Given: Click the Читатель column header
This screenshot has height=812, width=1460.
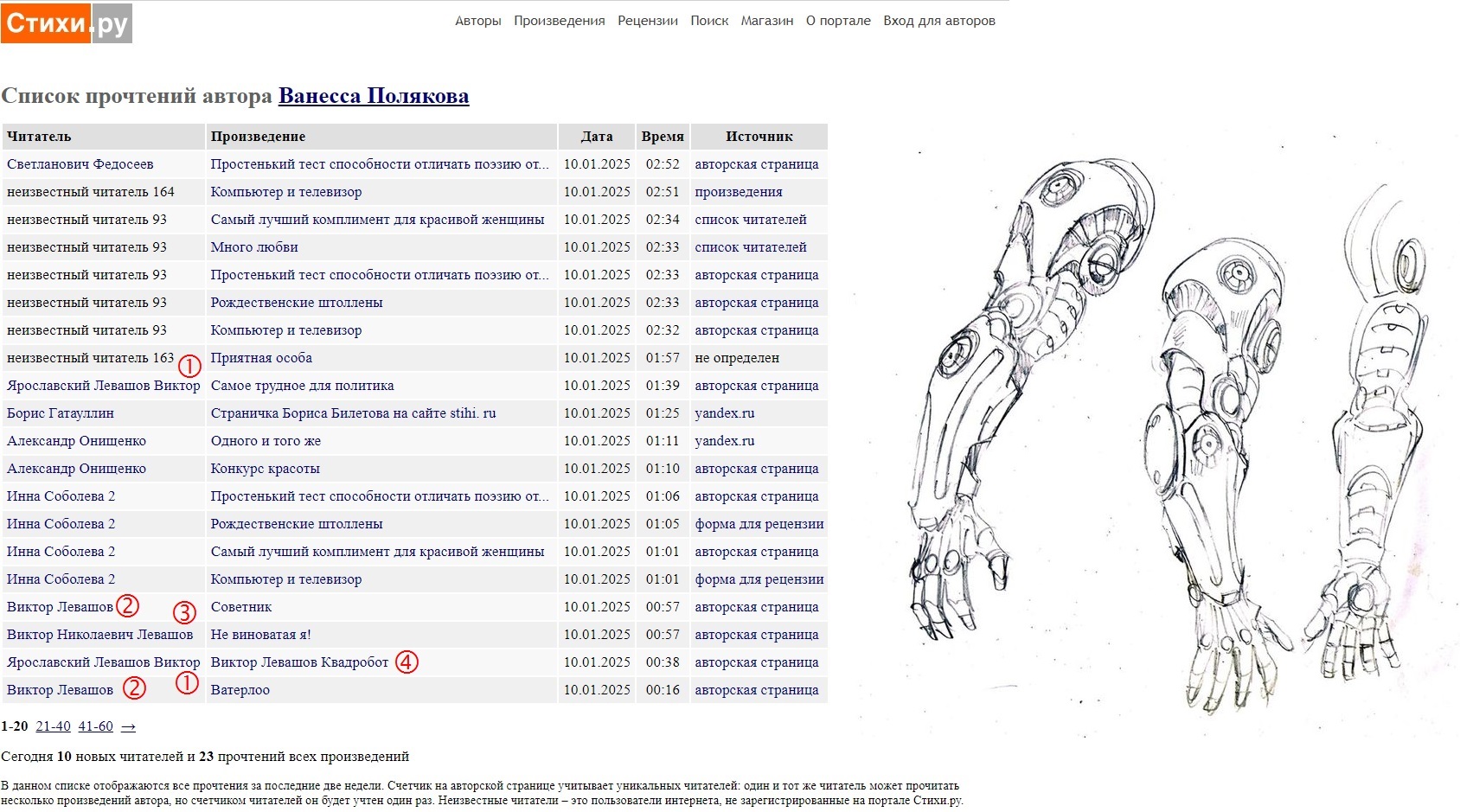Looking at the screenshot, I should tap(103, 137).
